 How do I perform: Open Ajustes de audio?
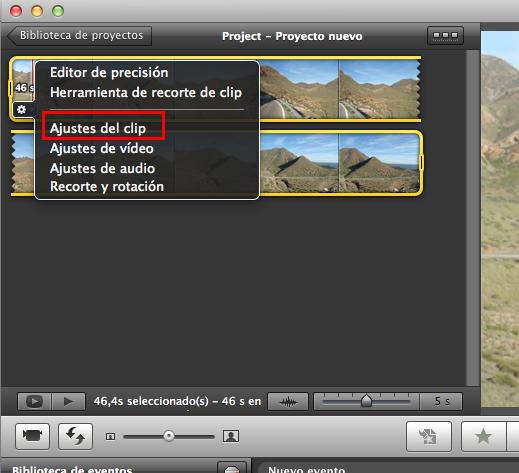pyautogui.click(x=102, y=168)
